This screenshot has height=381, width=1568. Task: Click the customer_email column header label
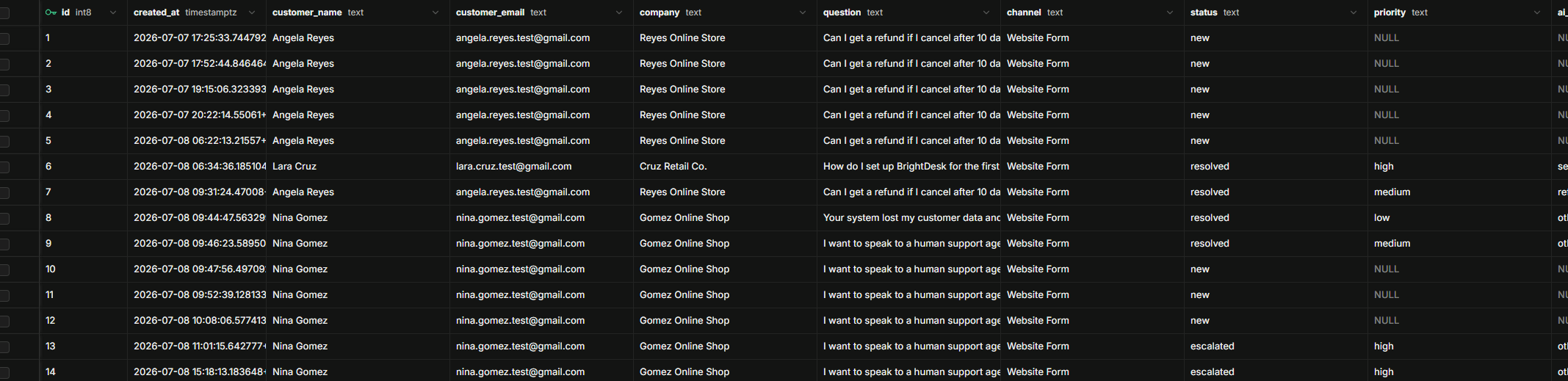(x=490, y=12)
